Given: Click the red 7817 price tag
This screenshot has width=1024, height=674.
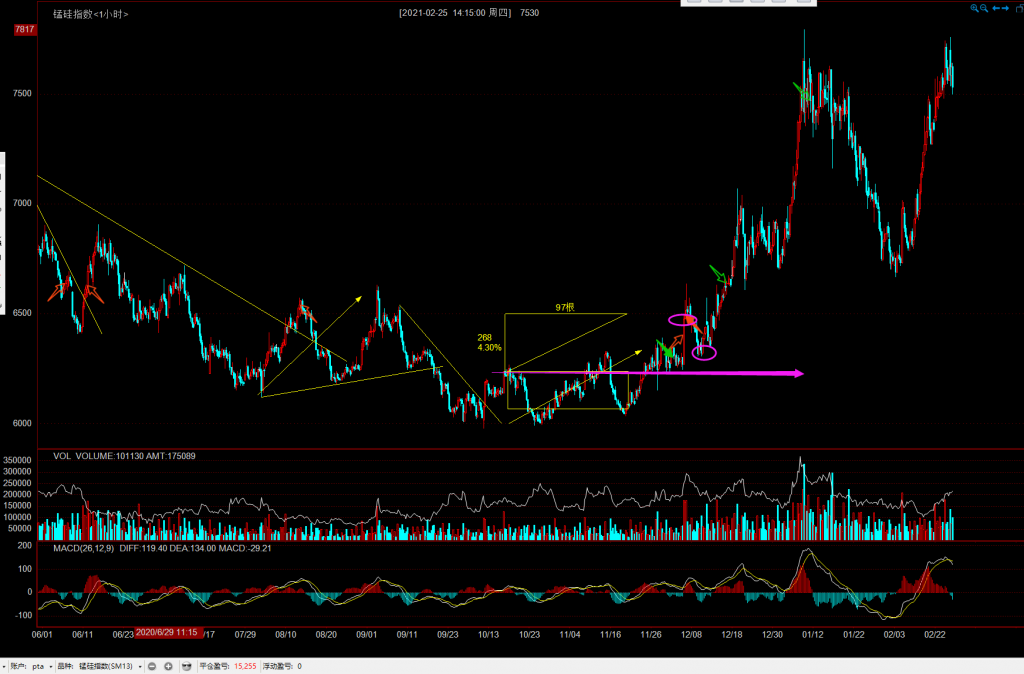Looking at the screenshot, I should 25,30.
